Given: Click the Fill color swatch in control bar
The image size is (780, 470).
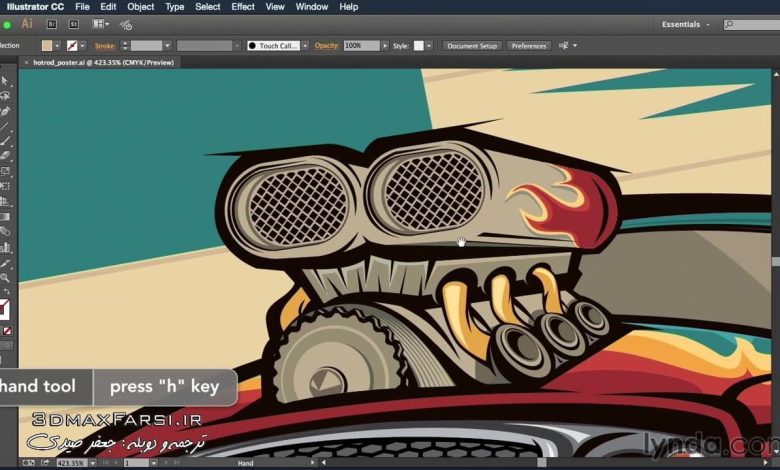Looking at the screenshot, I should [47, 46].
